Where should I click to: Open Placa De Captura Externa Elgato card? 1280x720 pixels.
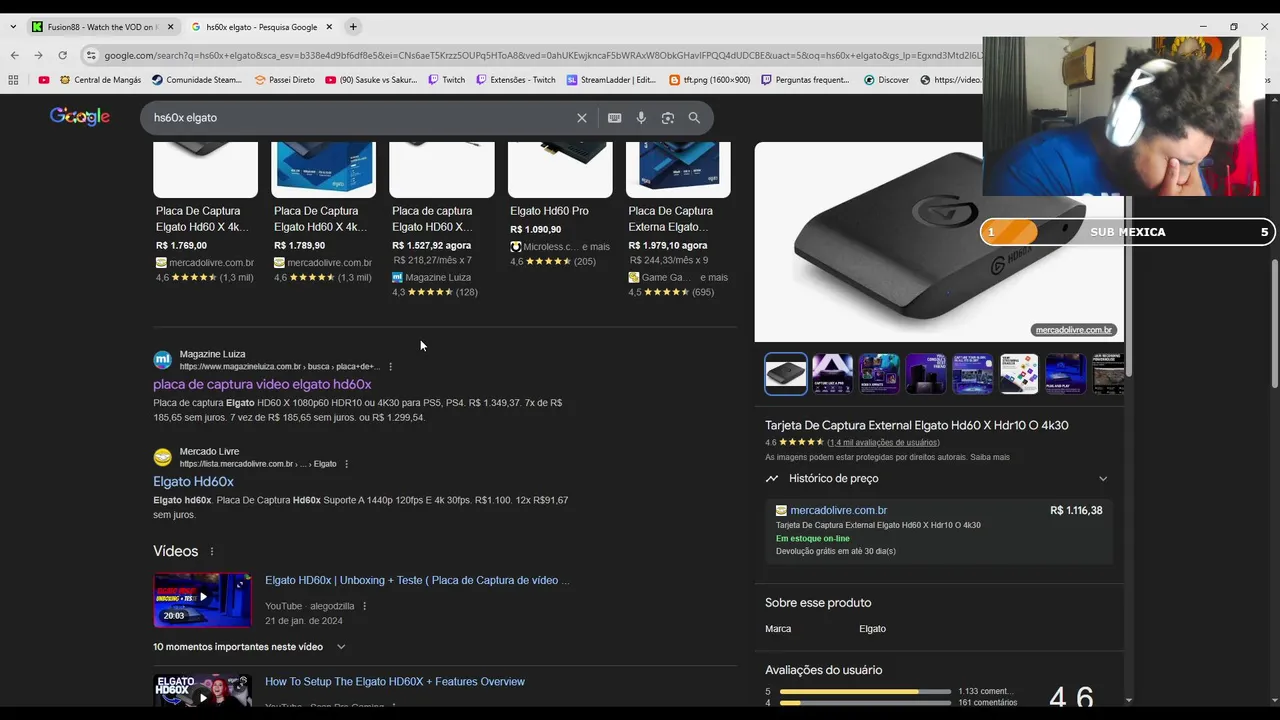678,220
